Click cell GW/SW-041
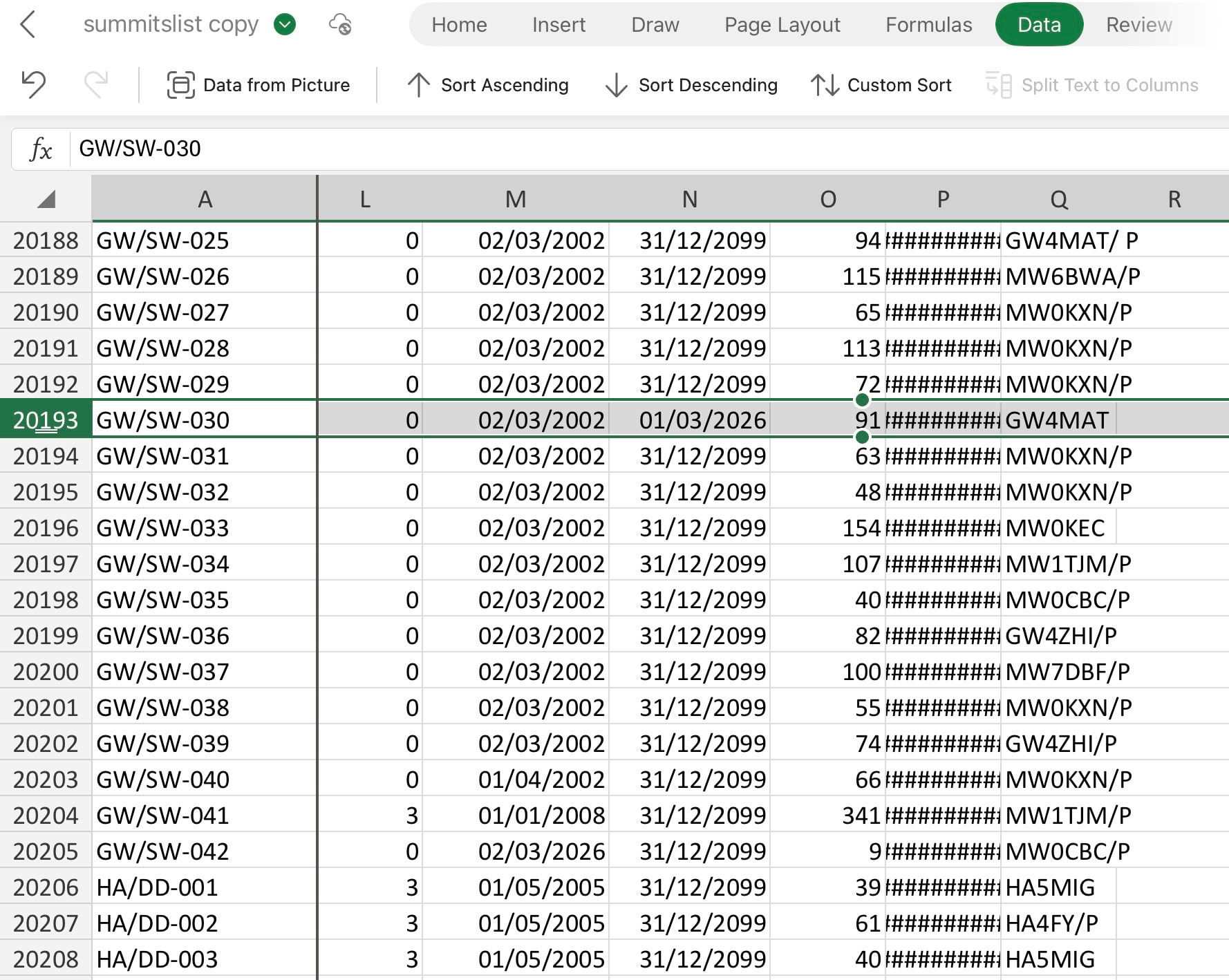The image size is (1229, 980). tap(205, 816)
